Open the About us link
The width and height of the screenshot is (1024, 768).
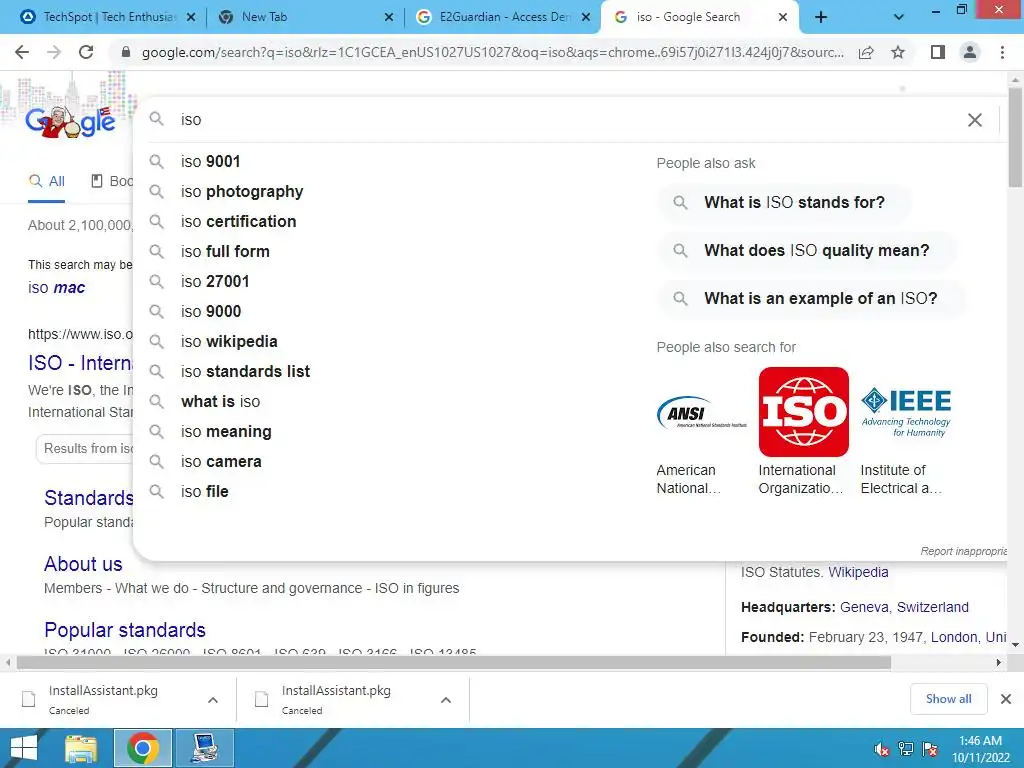83,564
